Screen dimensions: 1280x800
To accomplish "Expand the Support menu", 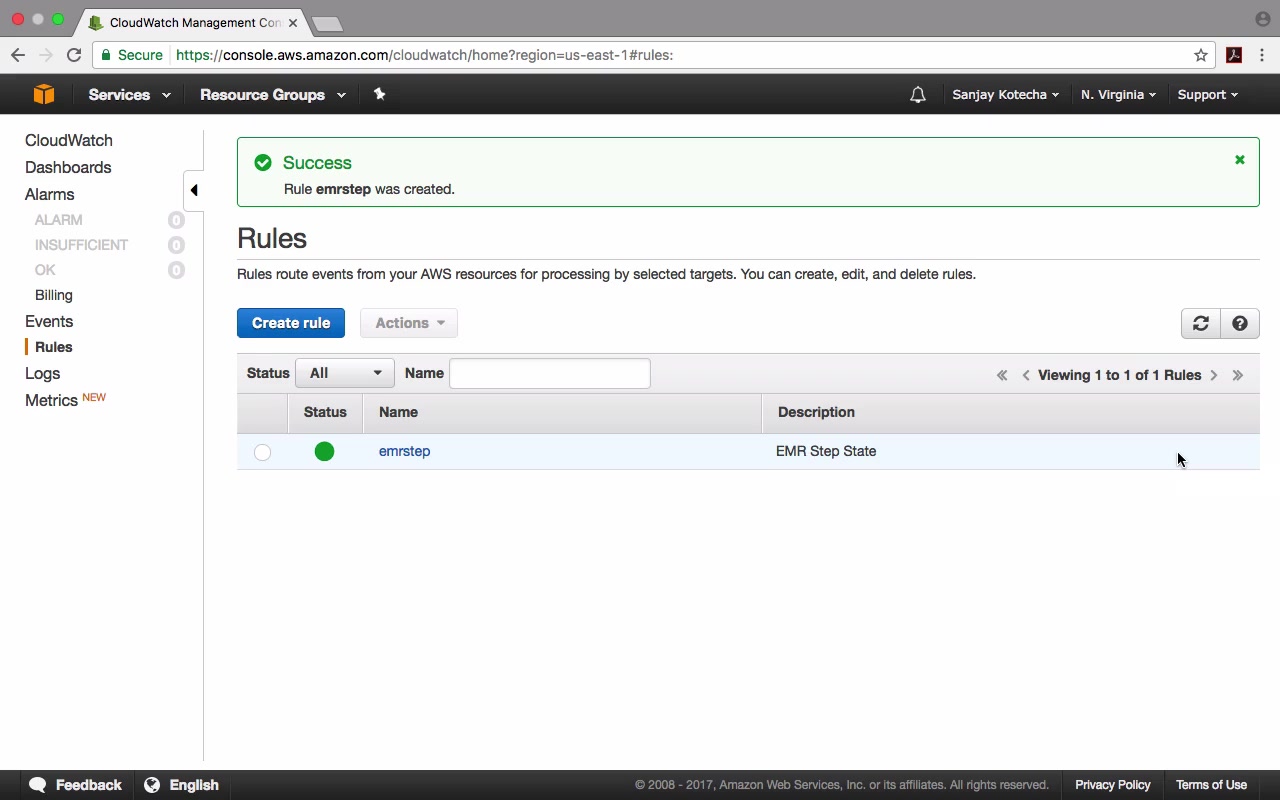I will tap(1207, 94).
